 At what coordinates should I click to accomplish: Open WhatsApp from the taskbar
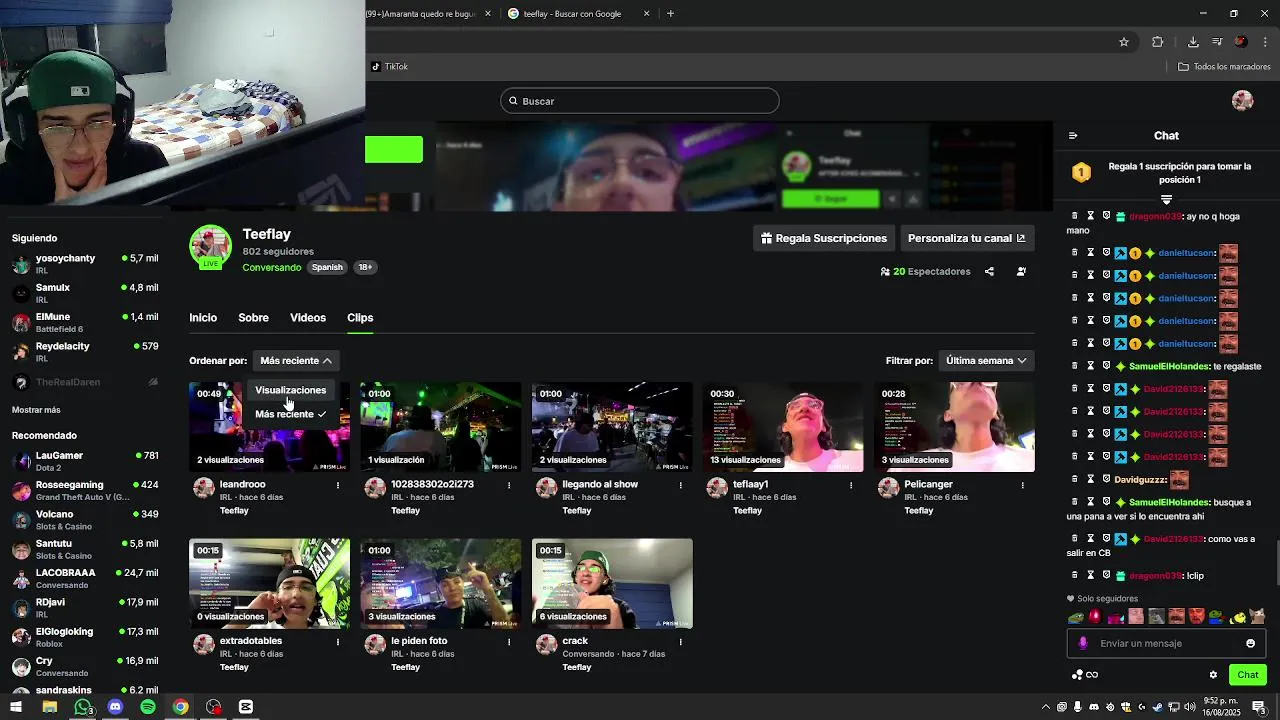[x=83, y=707]
